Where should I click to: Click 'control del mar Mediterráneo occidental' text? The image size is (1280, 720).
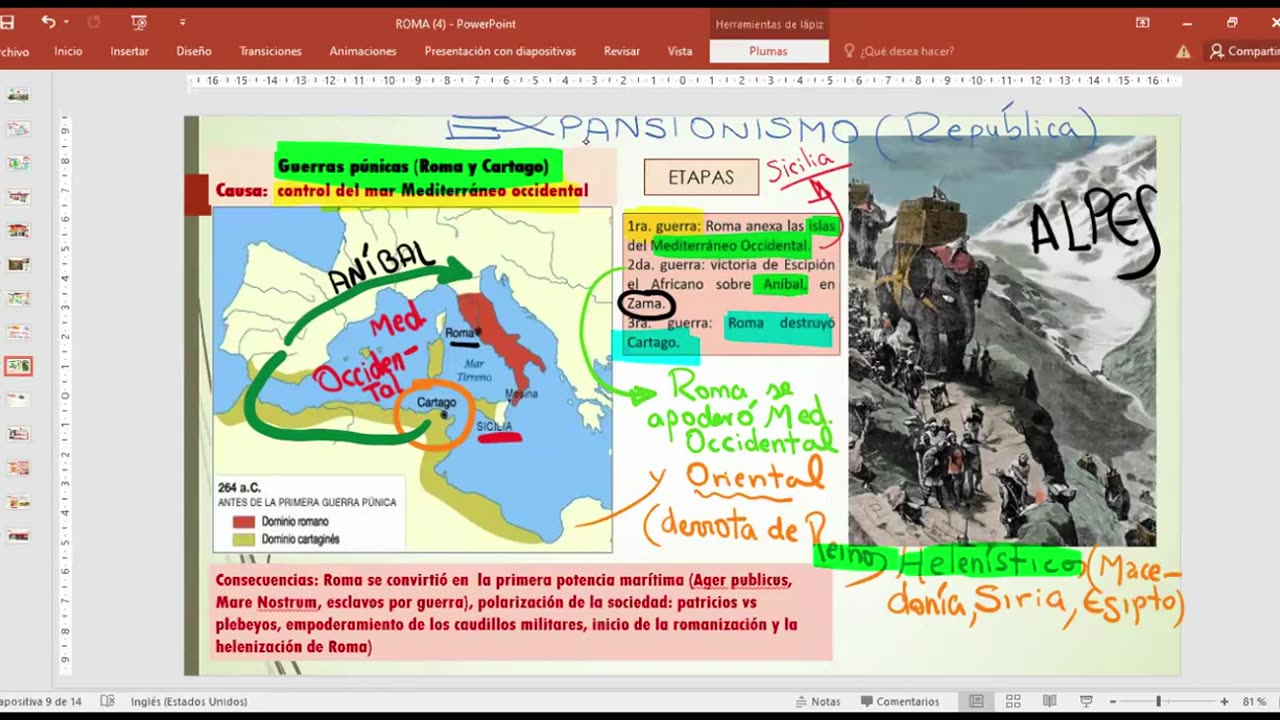point(432,191)
